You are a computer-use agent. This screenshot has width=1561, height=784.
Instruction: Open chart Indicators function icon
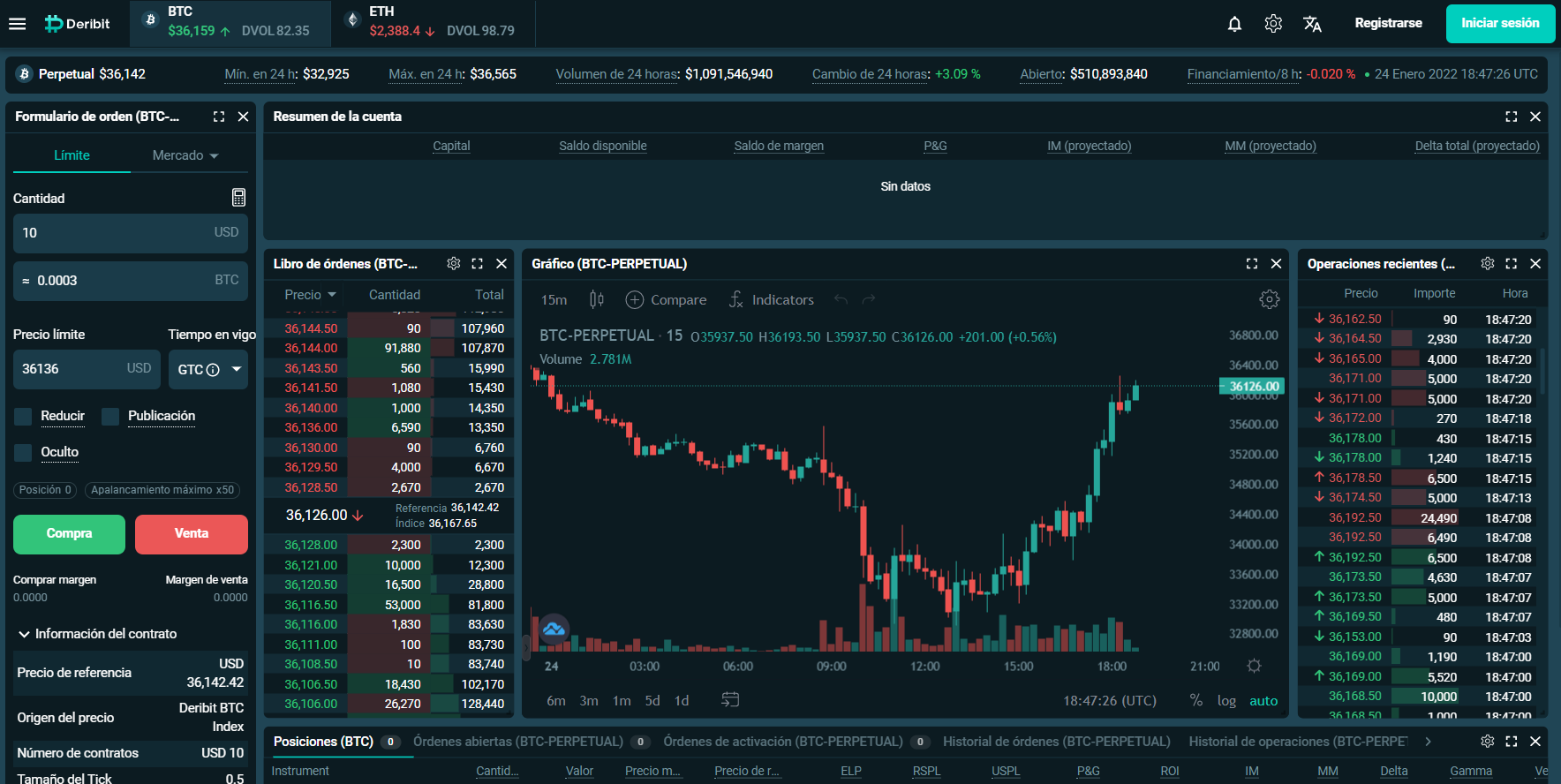(x=736, y=300)
